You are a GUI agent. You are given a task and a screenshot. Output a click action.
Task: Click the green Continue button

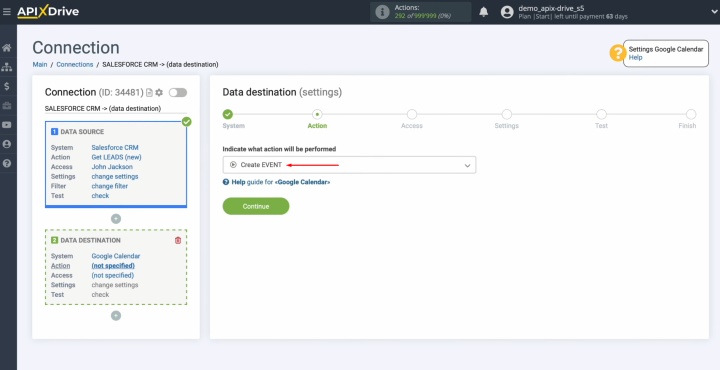pos(256,206)
